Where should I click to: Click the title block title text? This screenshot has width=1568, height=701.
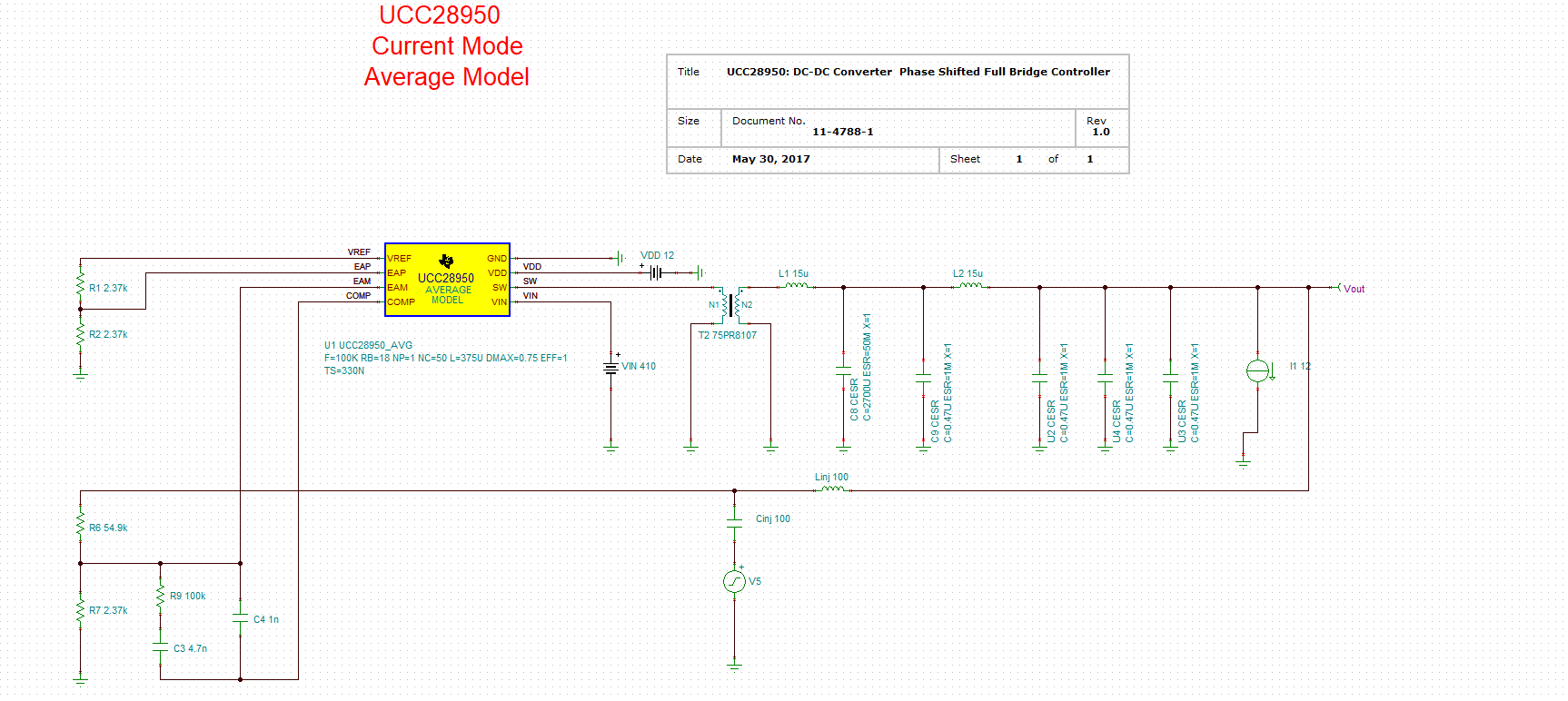pos(918,72)
